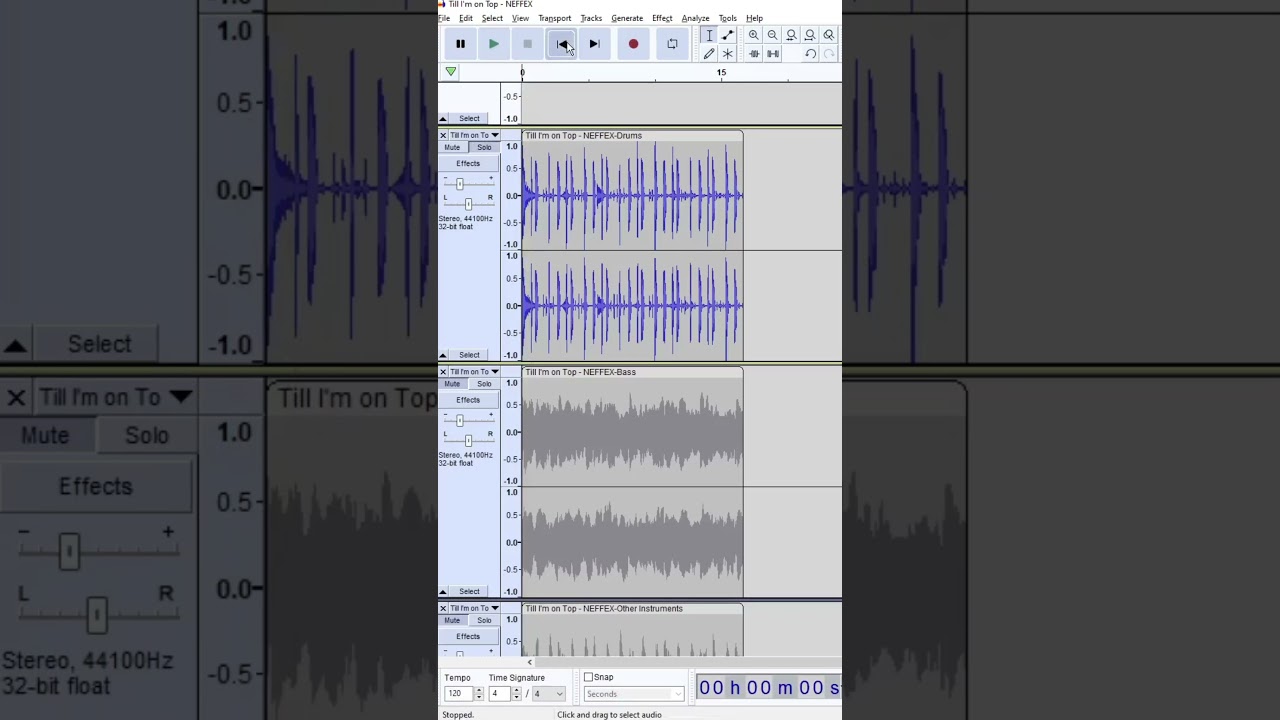Open the Transport menu
Image resolution: width=1280 pixels, height=720 pixels.
554,18
